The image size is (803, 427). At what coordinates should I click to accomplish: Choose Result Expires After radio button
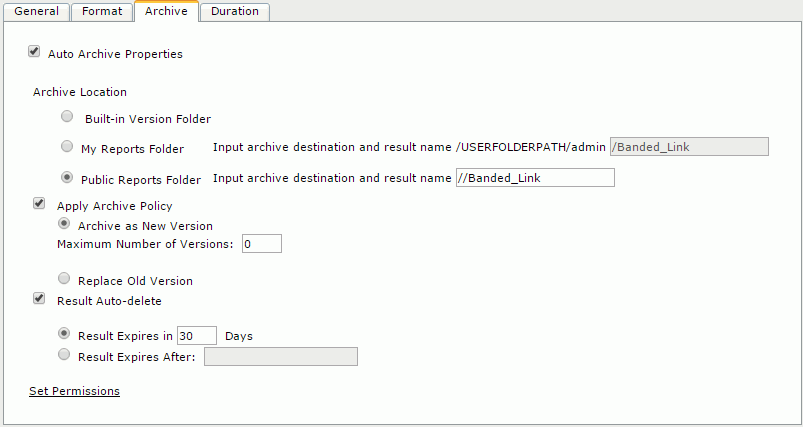click(65, 355)
